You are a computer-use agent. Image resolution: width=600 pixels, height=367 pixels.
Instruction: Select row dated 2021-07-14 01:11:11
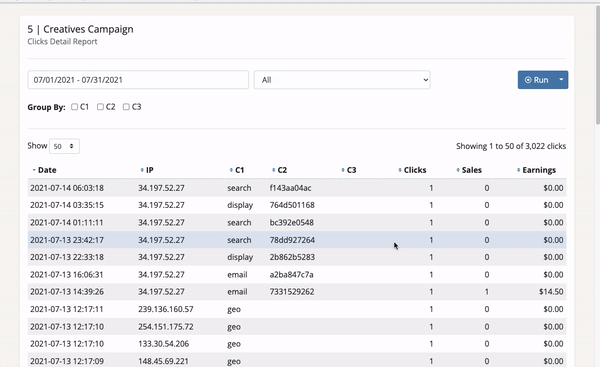coord(297,222)
